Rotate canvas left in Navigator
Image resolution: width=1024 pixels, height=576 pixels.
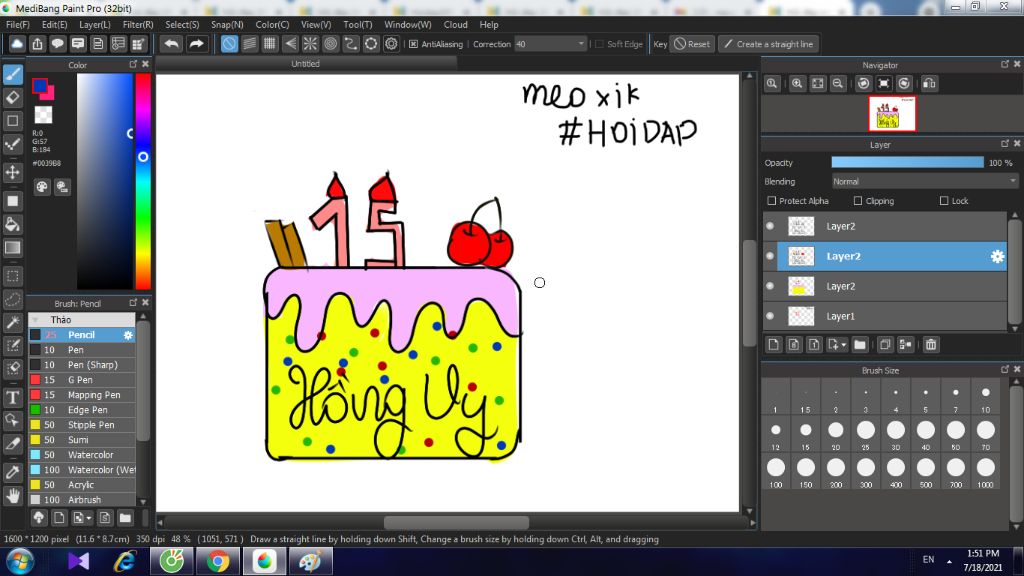[863, 83]
